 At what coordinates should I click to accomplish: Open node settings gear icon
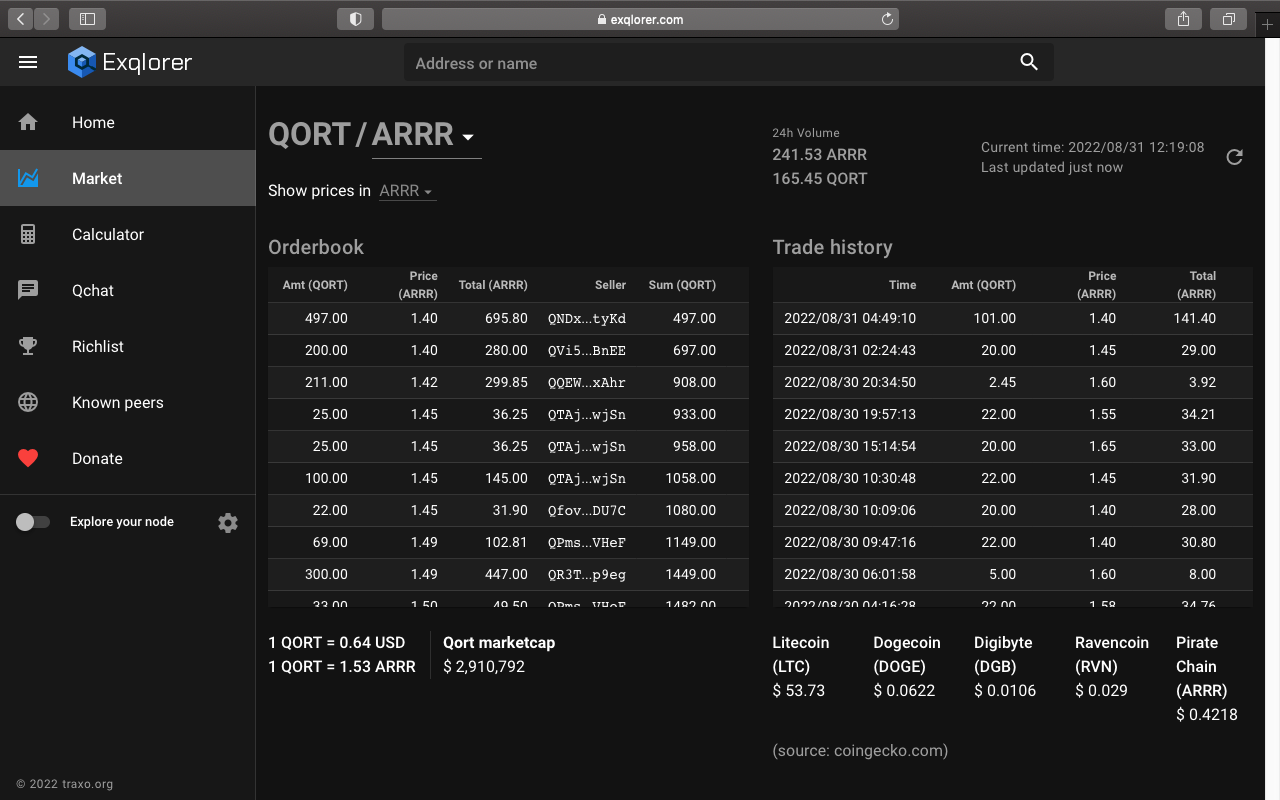228,522
